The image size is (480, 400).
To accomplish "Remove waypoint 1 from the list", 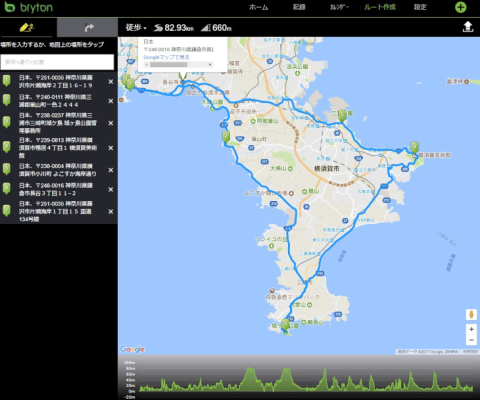I will tap(111, 82).
